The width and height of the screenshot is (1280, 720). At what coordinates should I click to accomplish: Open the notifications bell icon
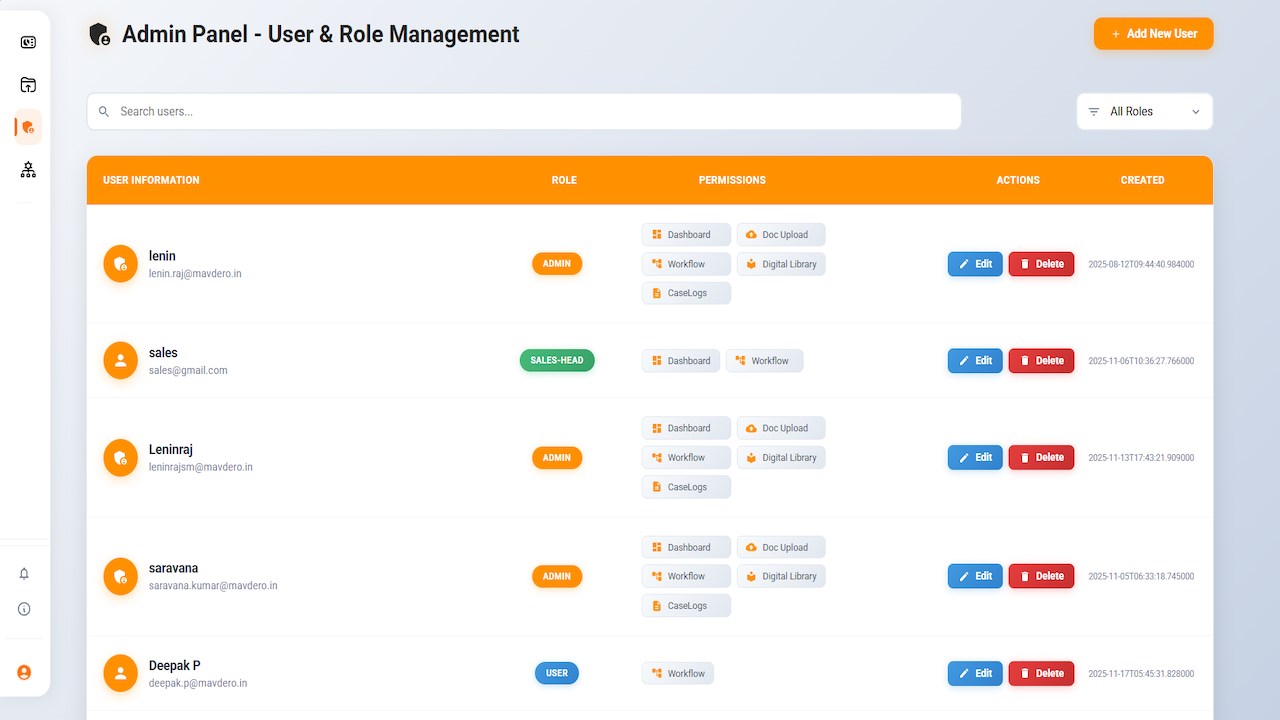coord(24,573)
